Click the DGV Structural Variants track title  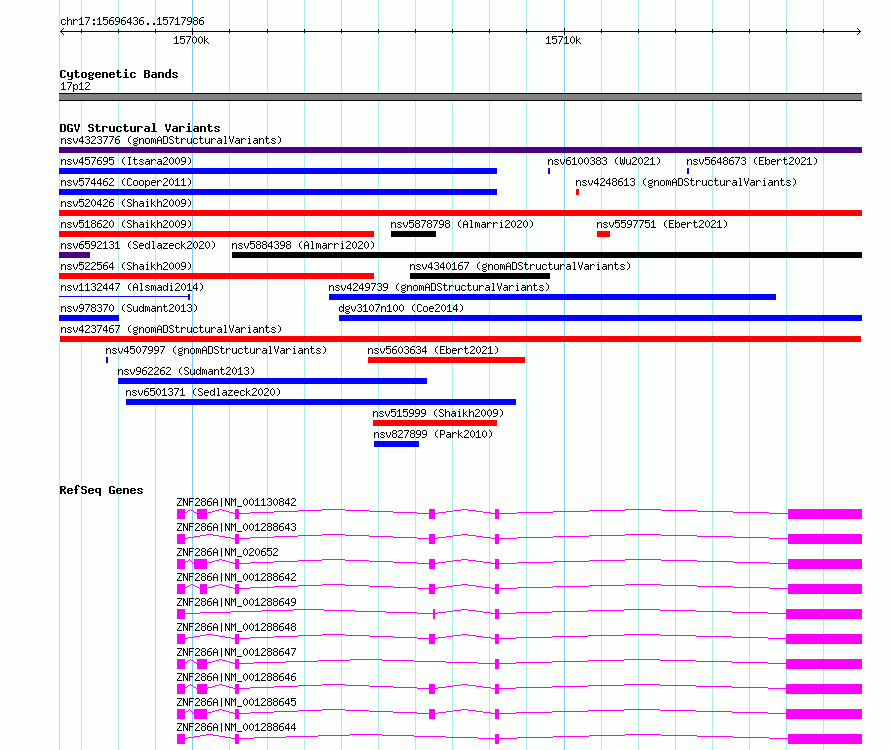(140, 128)
